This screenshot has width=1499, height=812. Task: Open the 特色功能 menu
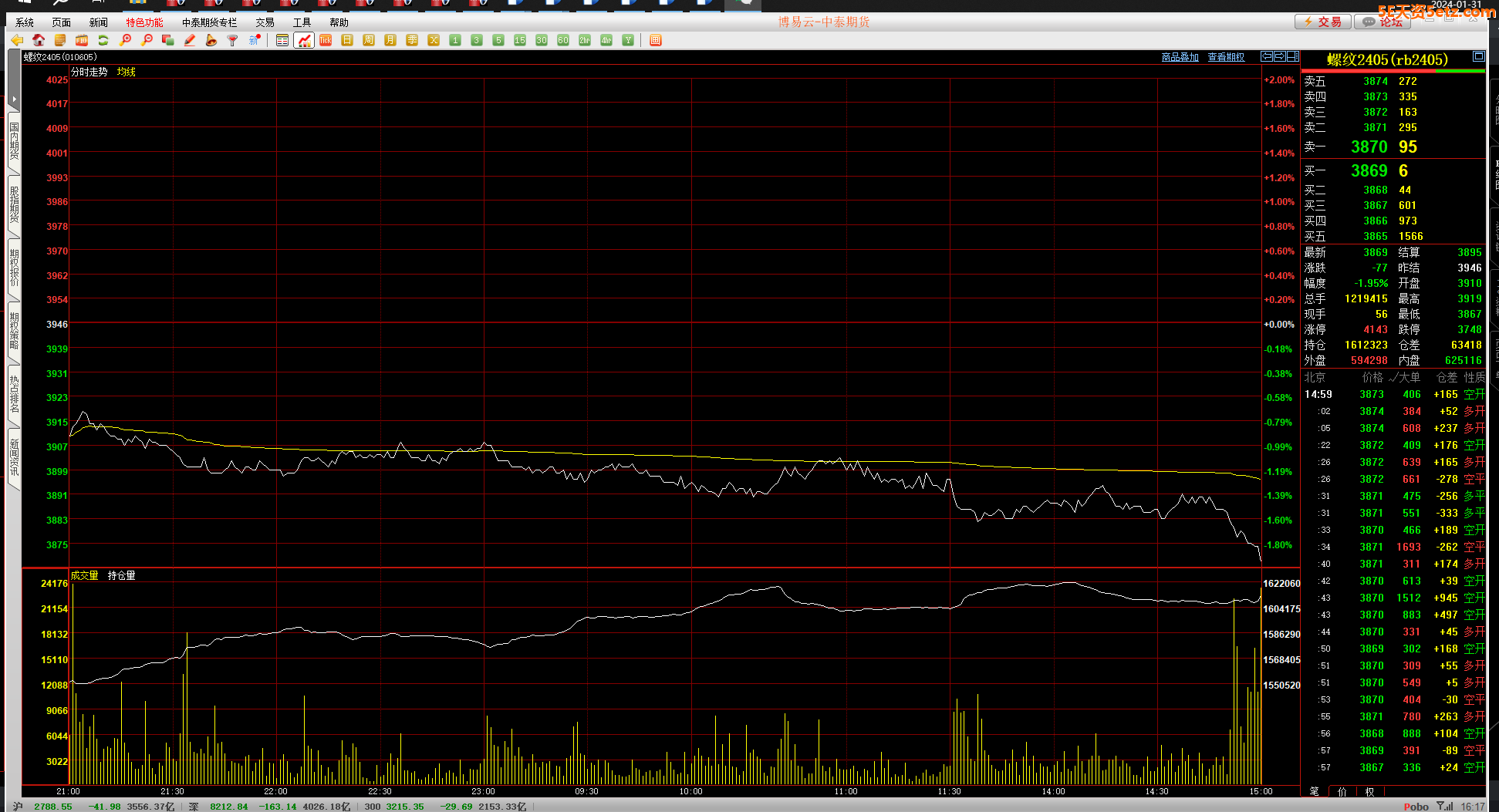[x=144, y=22]
